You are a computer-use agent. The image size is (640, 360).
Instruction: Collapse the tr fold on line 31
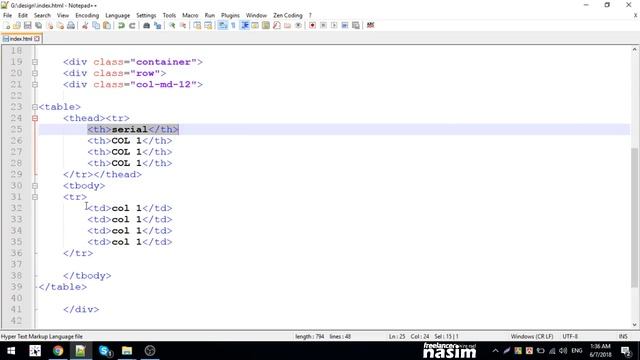35,197
